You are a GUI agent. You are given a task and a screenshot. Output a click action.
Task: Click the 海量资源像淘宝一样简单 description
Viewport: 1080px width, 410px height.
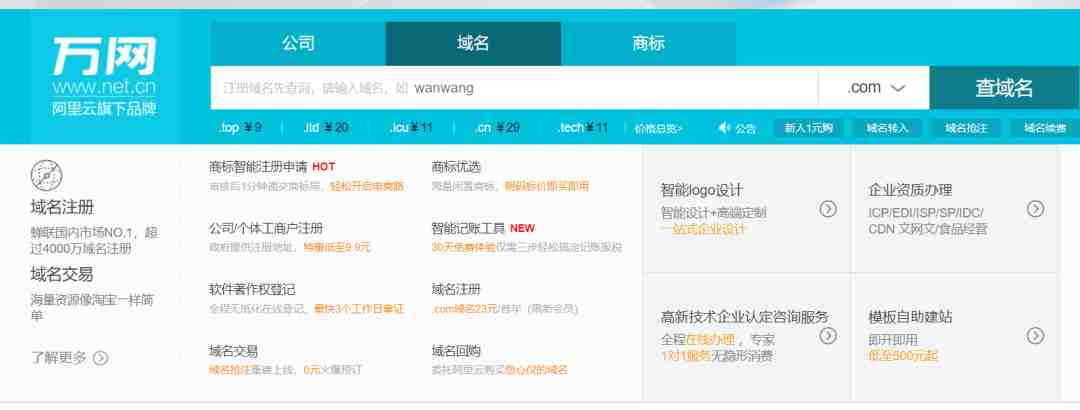(x=92, y=307)
